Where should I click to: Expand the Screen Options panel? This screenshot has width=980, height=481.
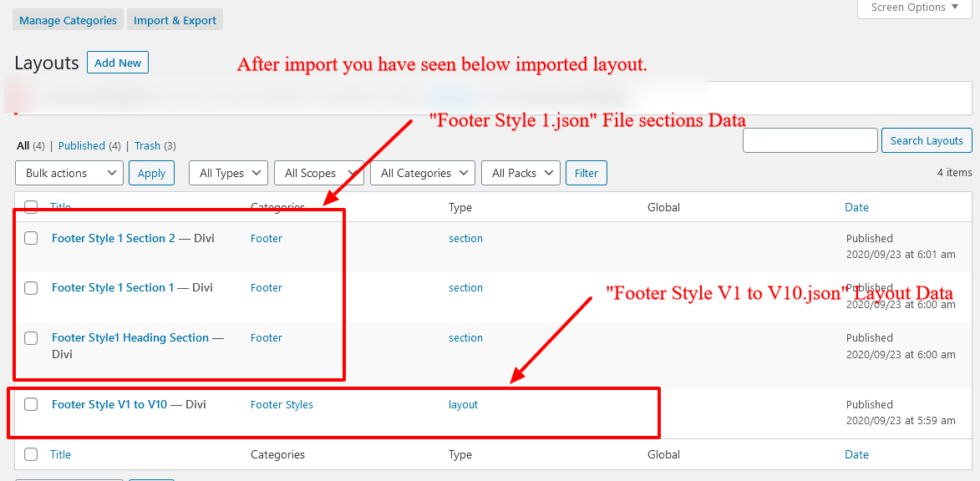click(915, 8)
